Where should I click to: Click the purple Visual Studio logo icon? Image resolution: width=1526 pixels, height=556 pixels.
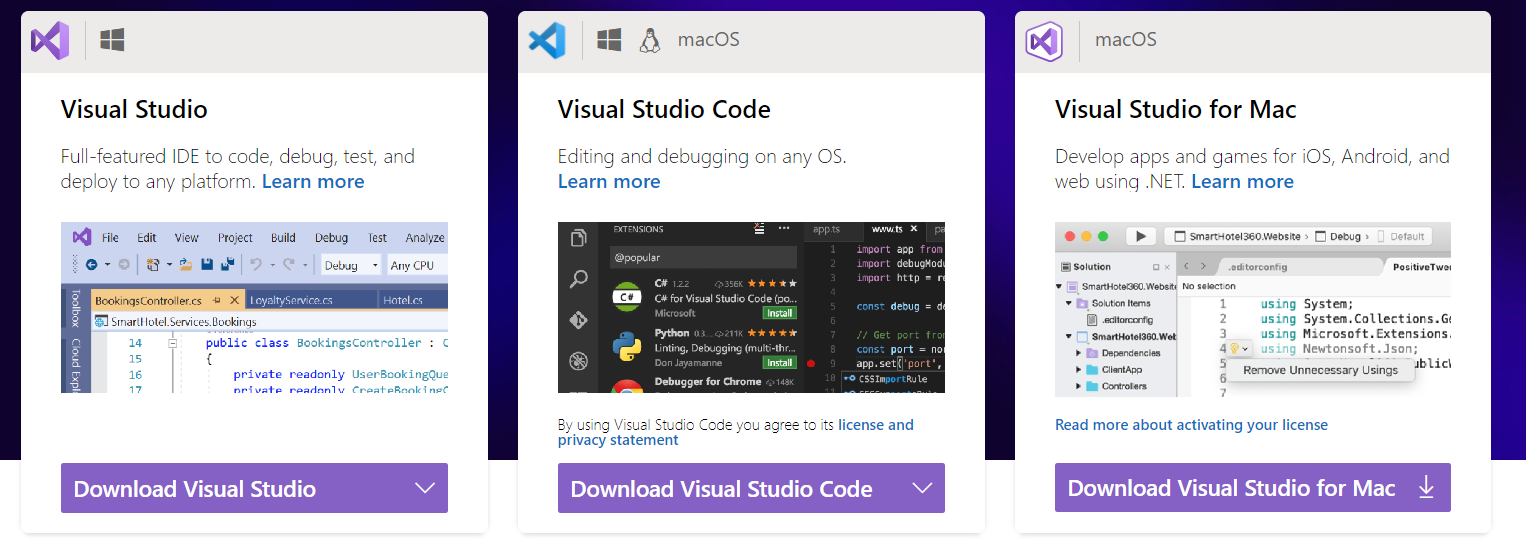(50, 41)
